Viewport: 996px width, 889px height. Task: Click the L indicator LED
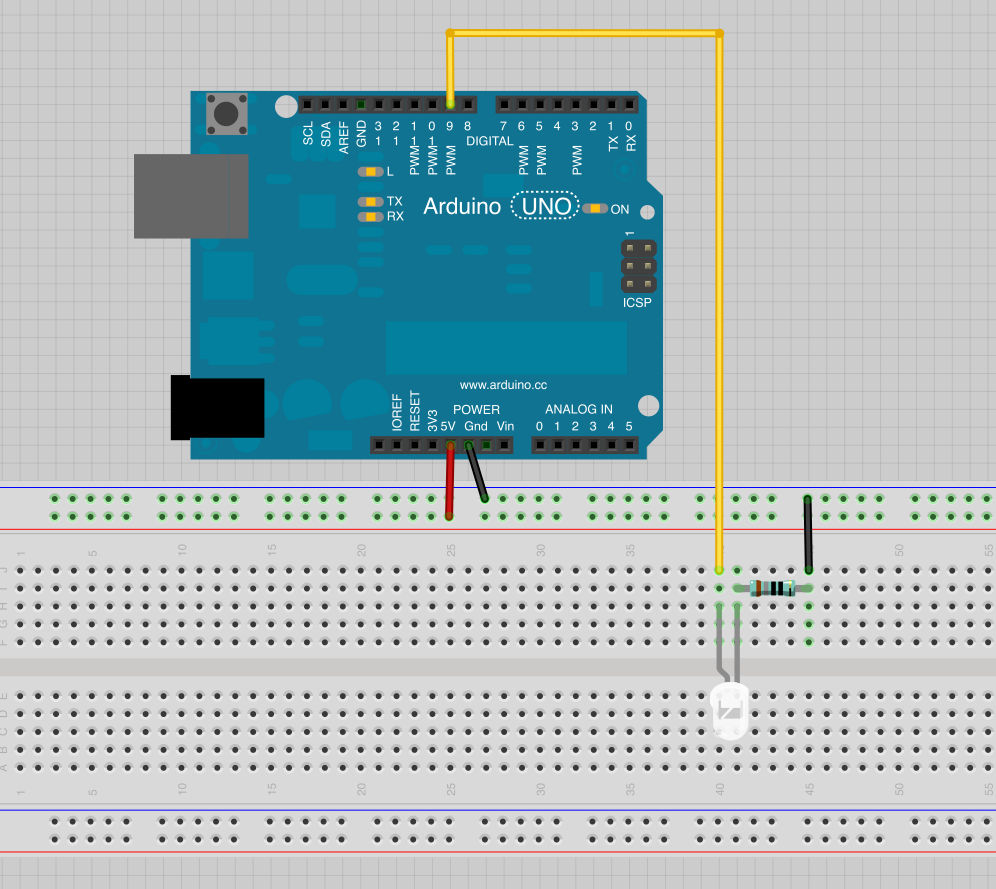370,172
